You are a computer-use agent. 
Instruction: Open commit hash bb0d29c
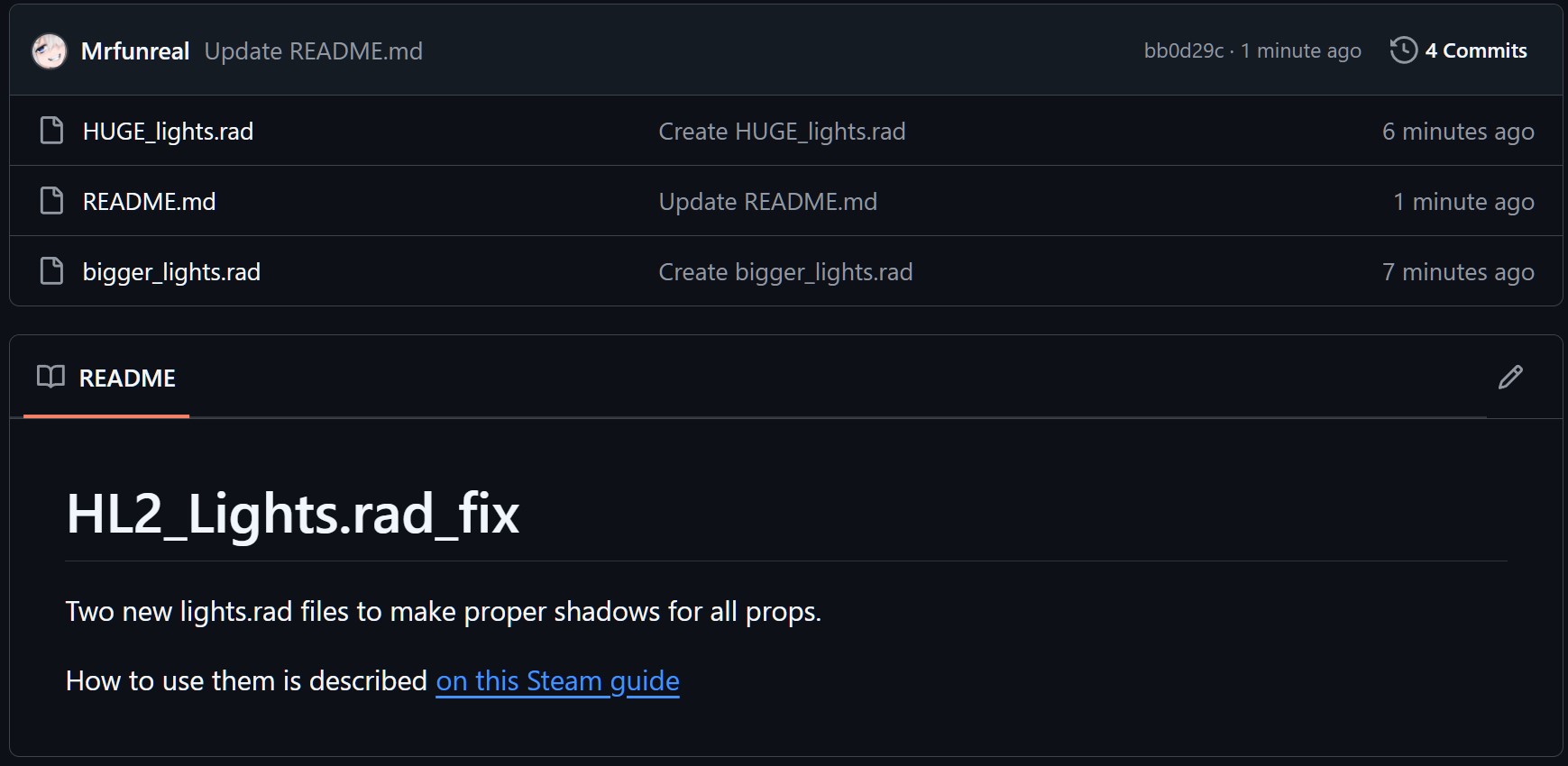tap(1183, 51)
